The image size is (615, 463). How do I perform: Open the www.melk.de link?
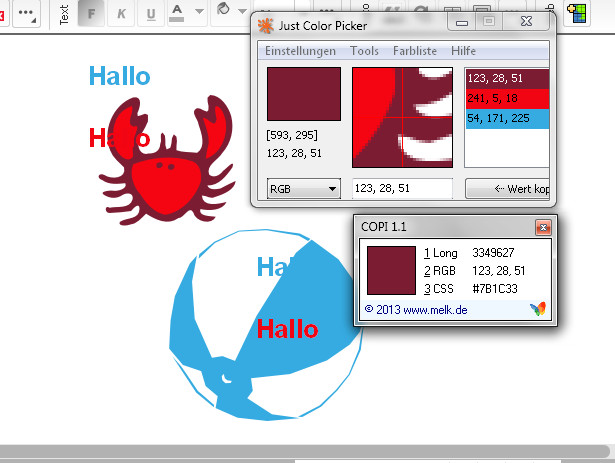coord(435,310)
